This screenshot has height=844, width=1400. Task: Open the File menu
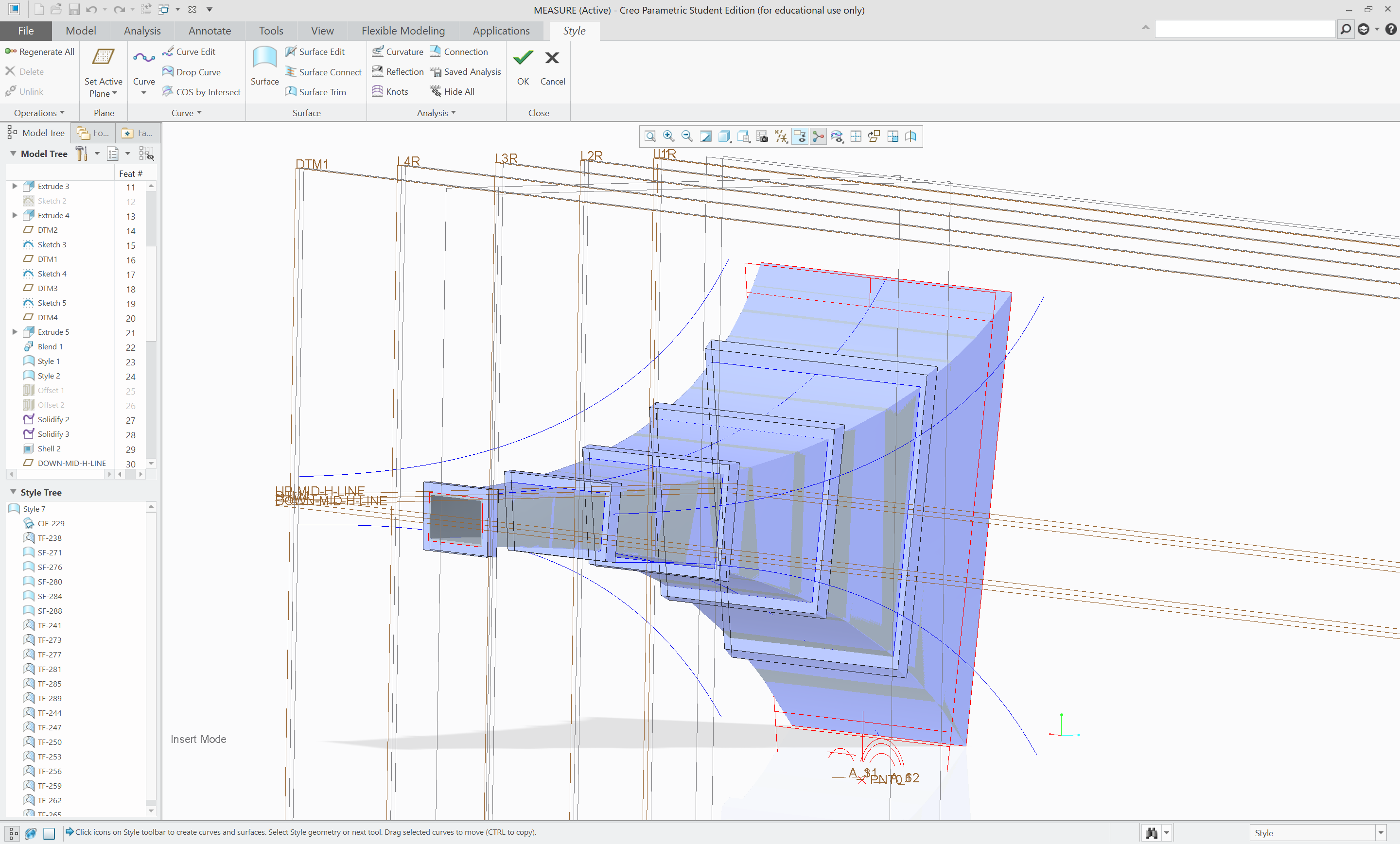pos(26,31)
